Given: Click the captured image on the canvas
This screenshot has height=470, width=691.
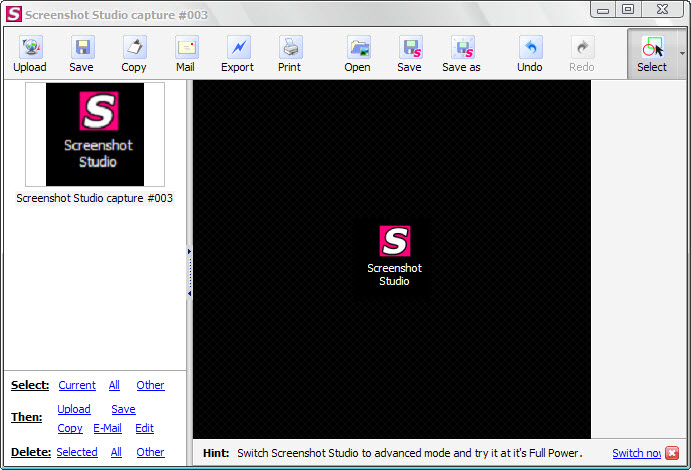Looking at the screenshot, I should [392, 259].
